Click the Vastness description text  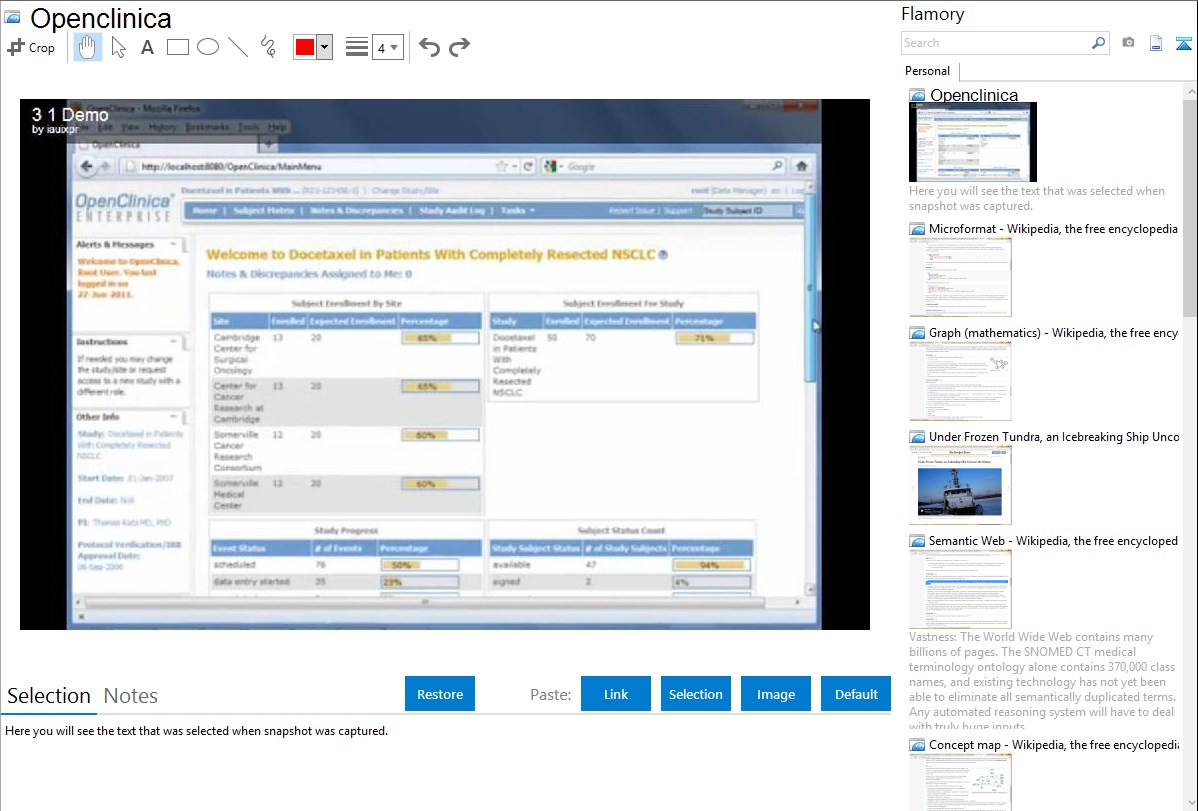click(x=1042, y=681)
